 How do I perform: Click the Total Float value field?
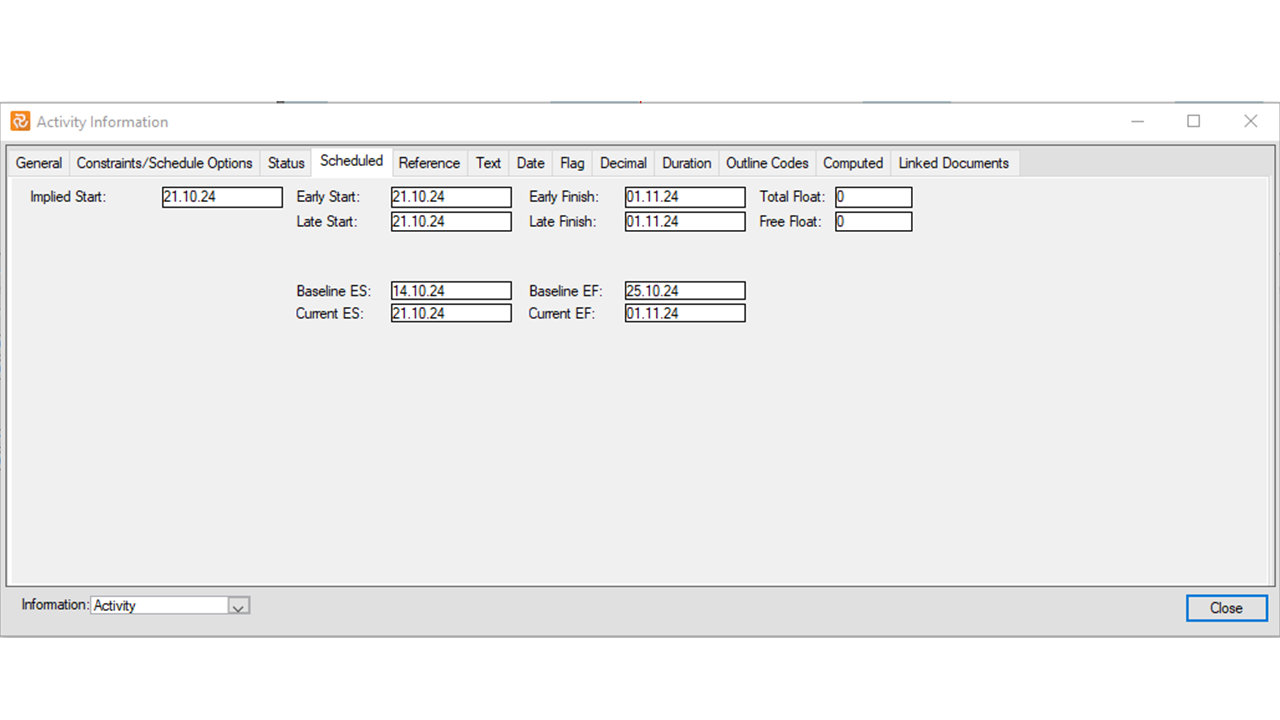[x=872, y=197]
